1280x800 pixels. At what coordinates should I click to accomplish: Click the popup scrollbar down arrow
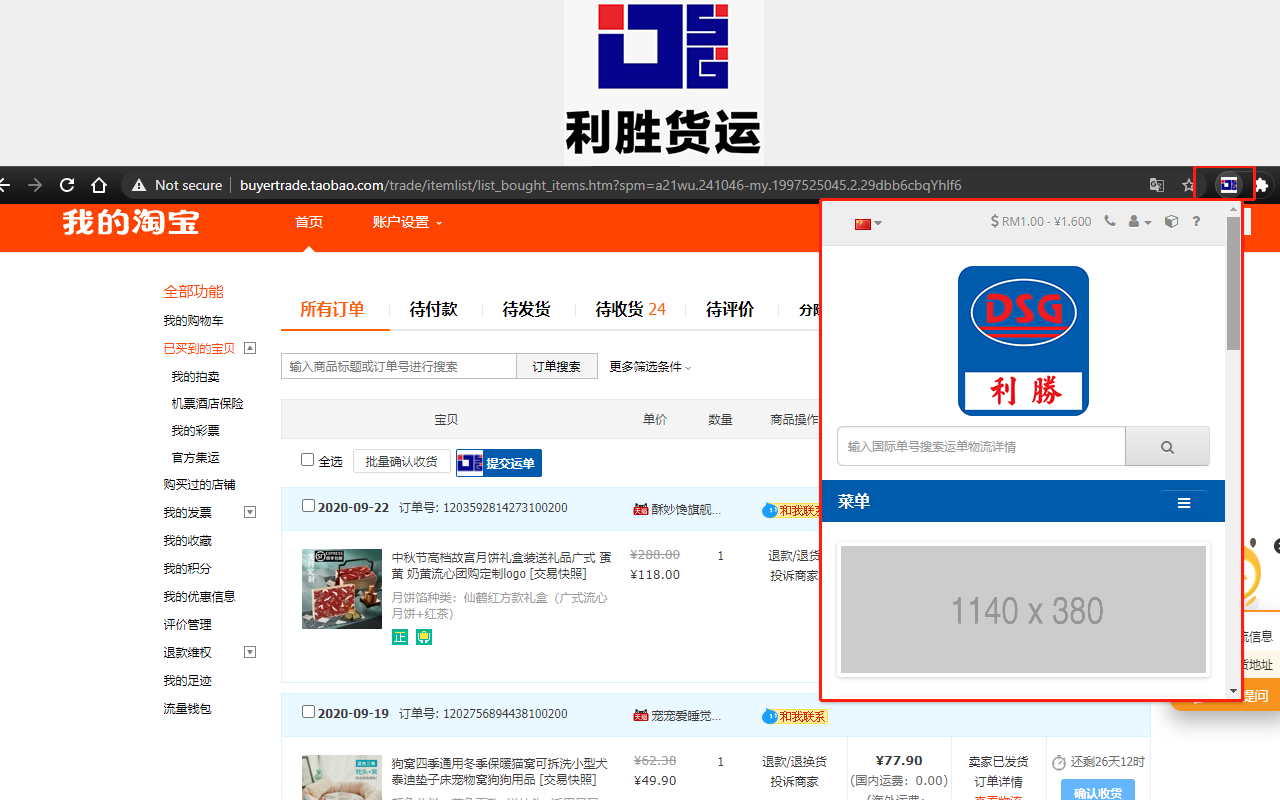pyautogui.click(x=1233, y=690)
